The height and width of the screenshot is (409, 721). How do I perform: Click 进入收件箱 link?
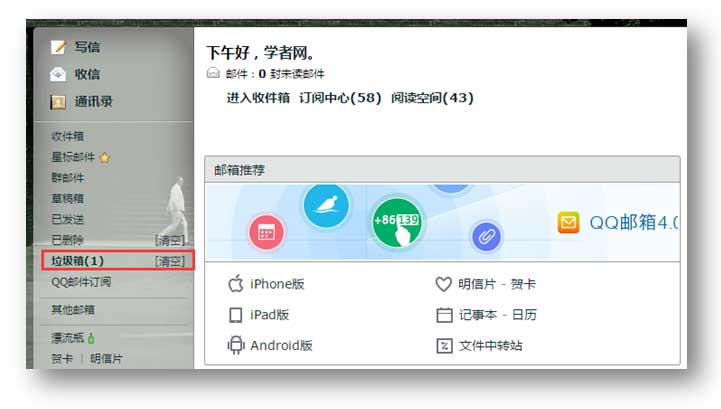pyautogui.click(x=258, y=98)
